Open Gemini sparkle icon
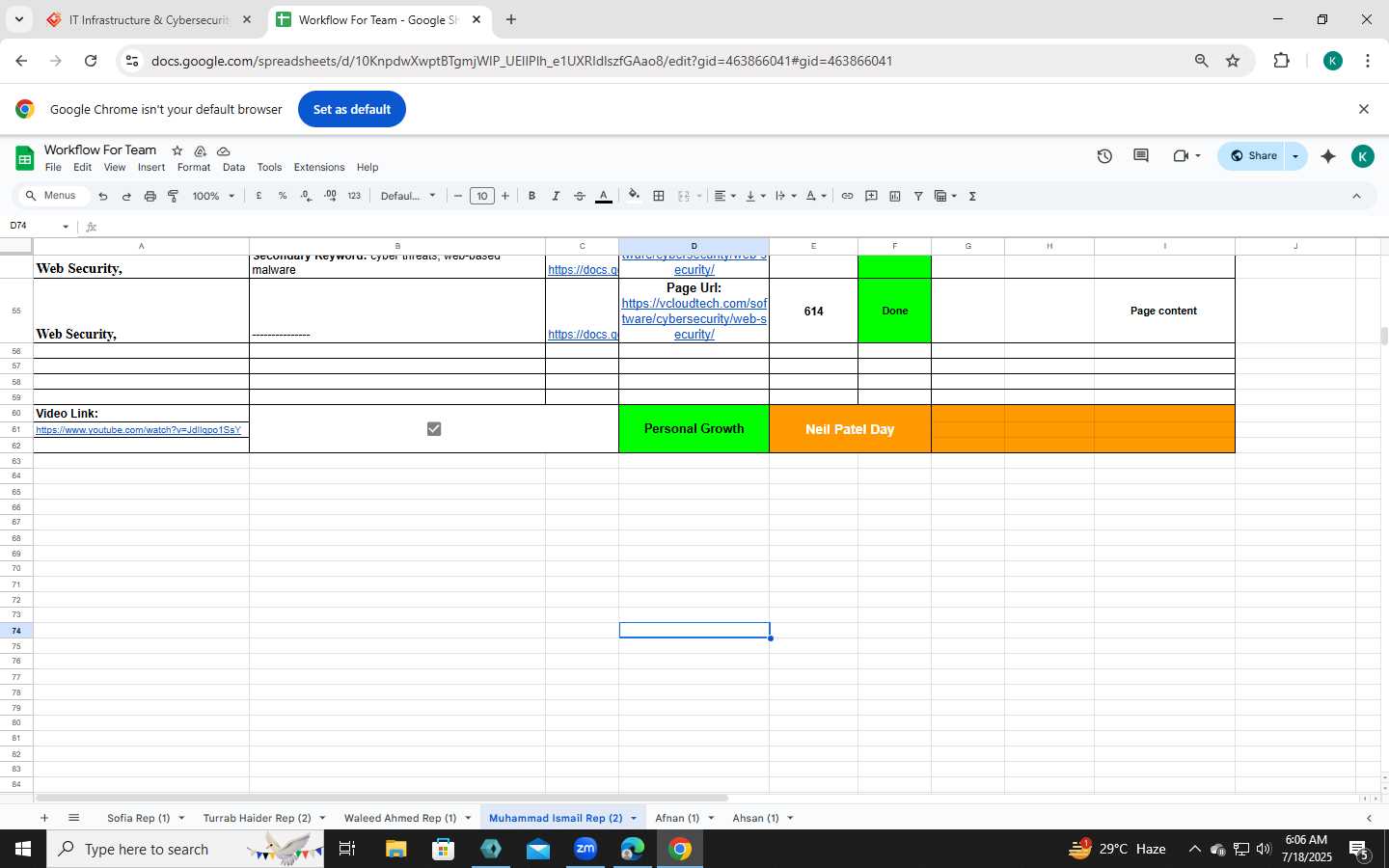Image resolution: width=1389 pixels, height=868 pixels. [x=1328, y=156]
